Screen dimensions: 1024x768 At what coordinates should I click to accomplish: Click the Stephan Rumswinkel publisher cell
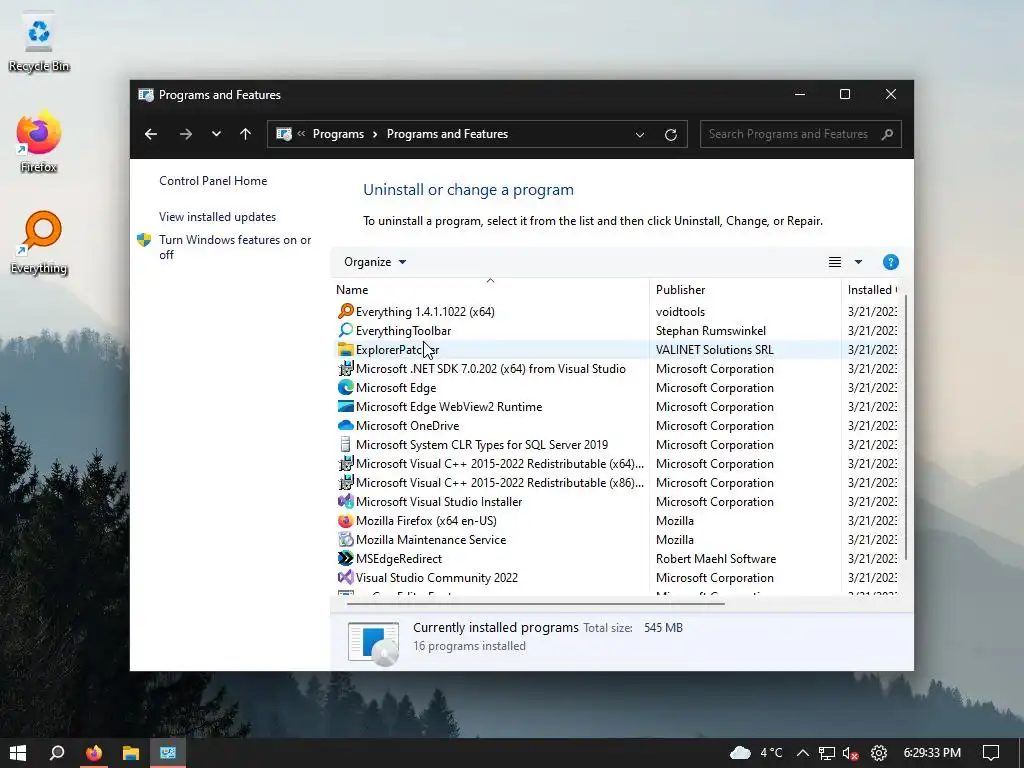[711, 330]
